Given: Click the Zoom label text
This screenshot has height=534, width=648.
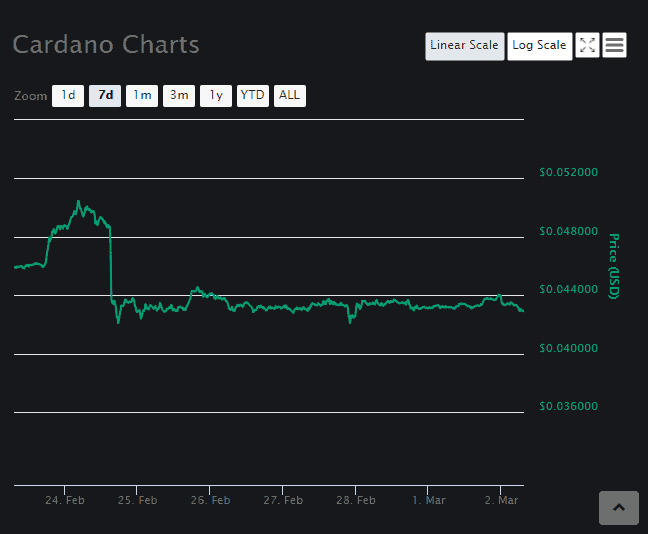Looking at the screenshot, I should point(31,96).
